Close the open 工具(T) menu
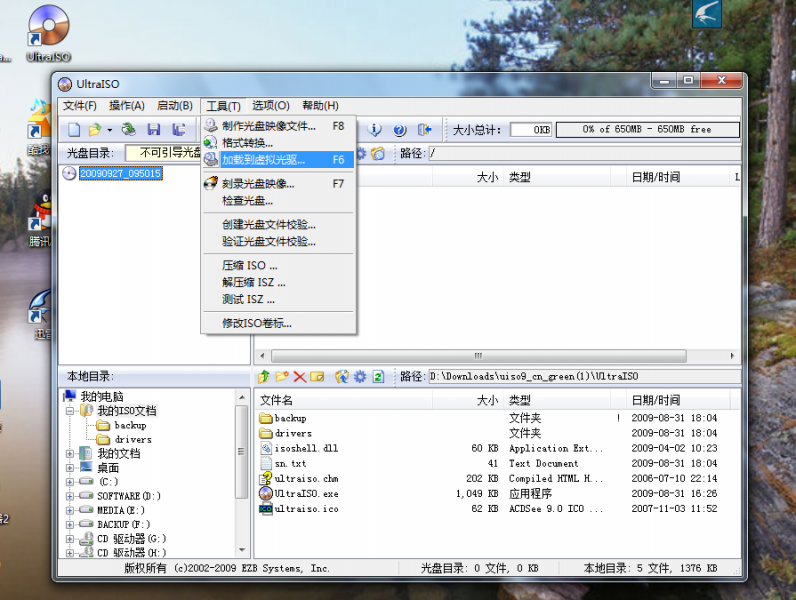 (x=223, y=106)
